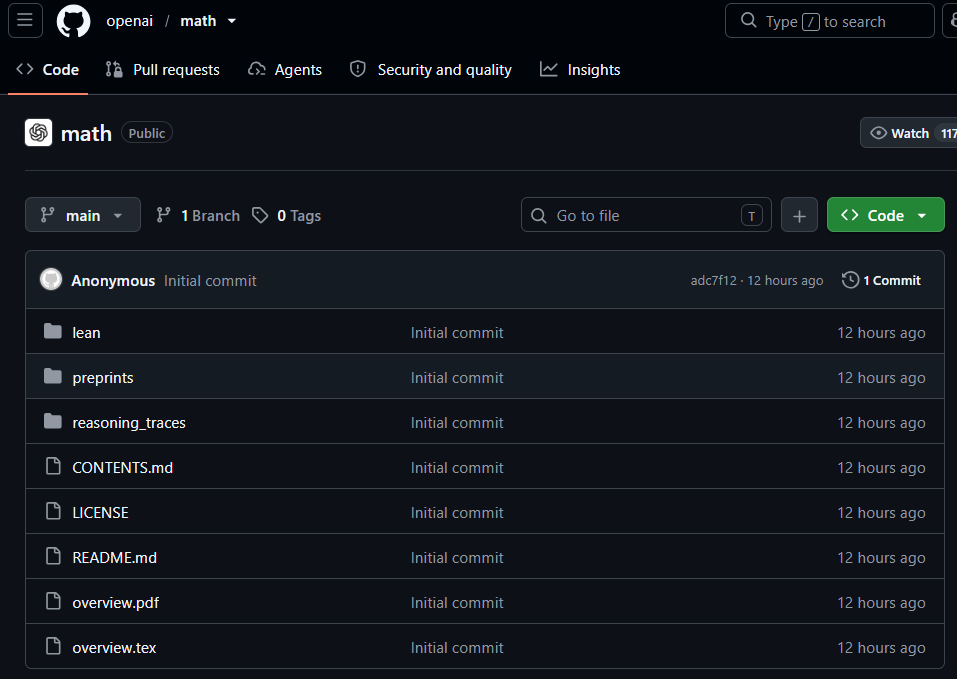Expand the green Code dropdown
Screen dimensions: 957x679
tap(886, 215)
